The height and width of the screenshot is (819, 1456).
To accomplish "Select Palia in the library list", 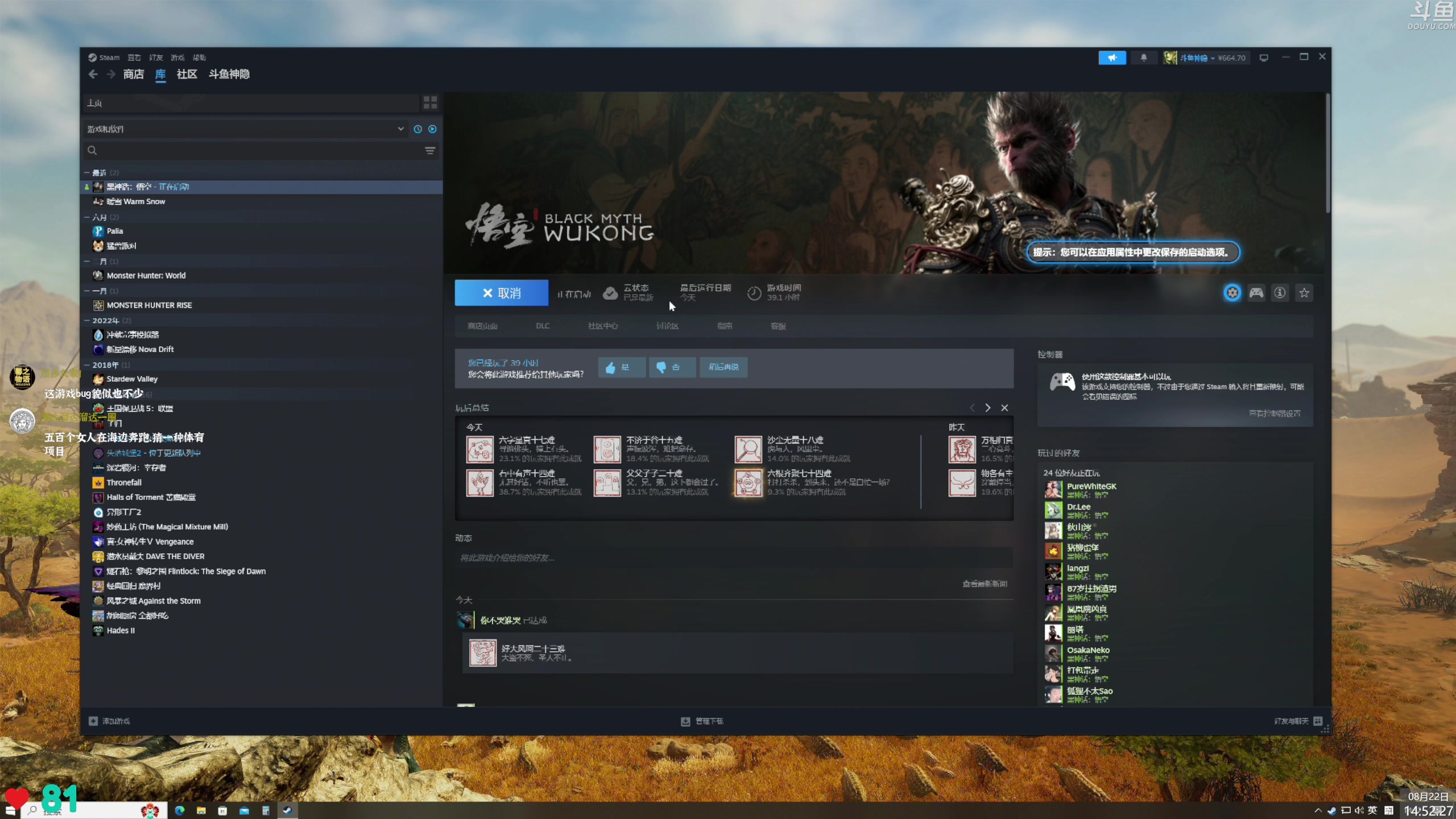I will click(x=261, y=231).
